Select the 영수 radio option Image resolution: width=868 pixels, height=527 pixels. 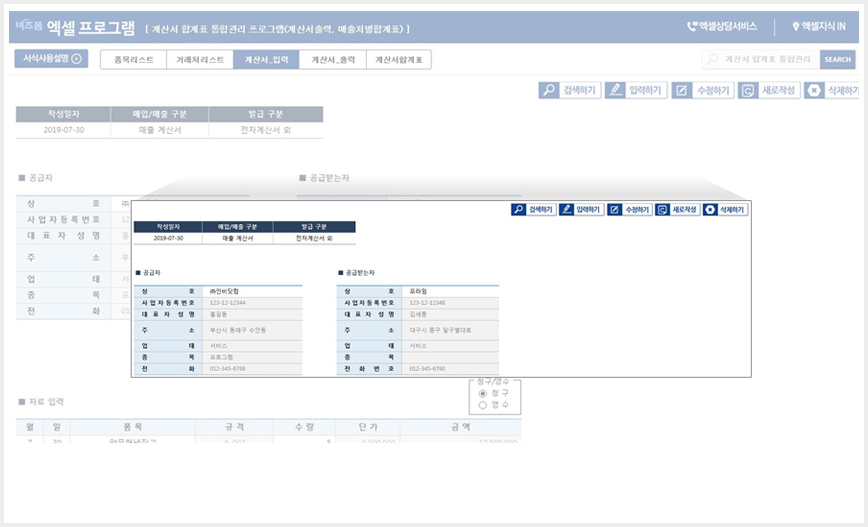tap(483, 405)
